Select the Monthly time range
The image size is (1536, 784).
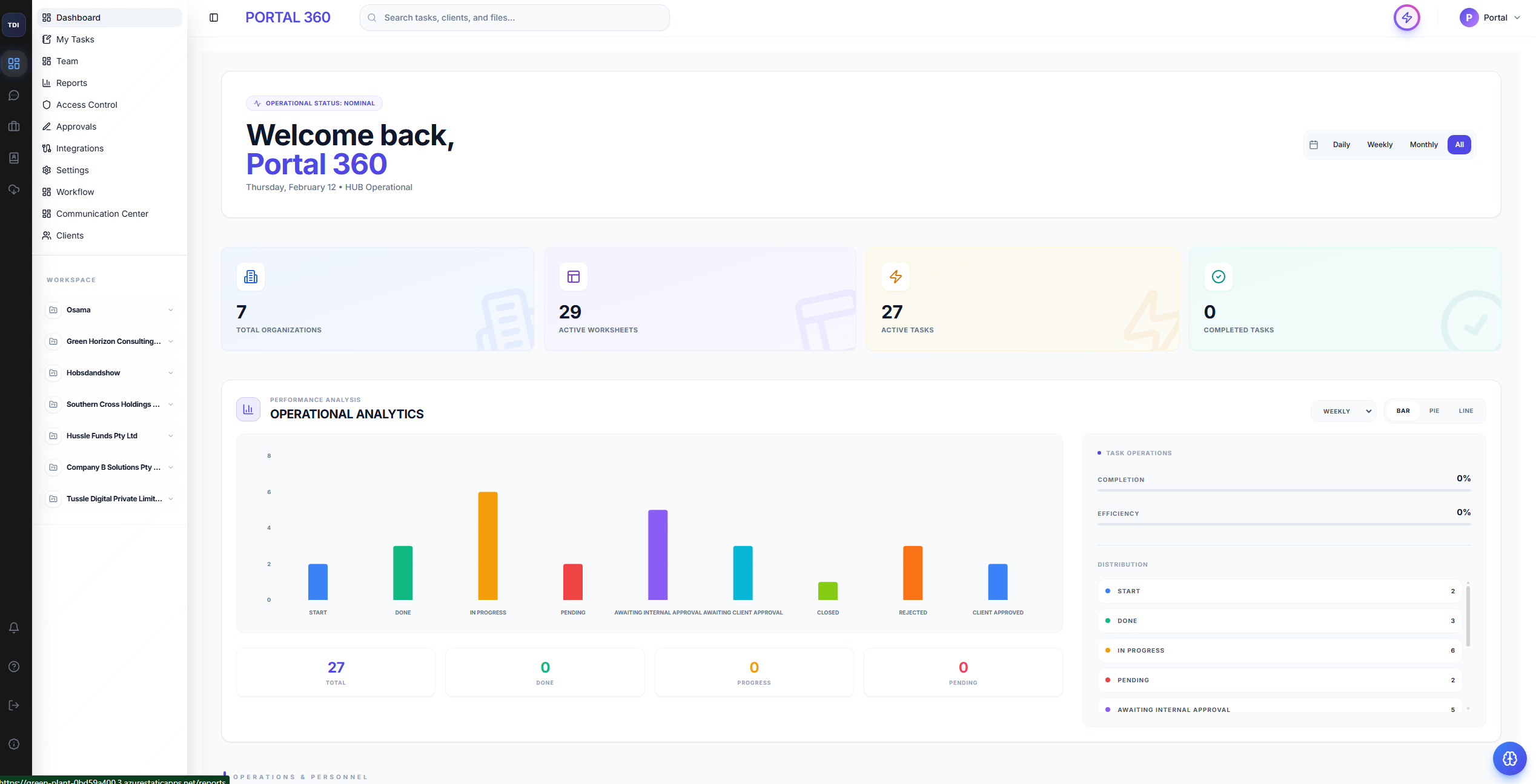[1423, 145]
